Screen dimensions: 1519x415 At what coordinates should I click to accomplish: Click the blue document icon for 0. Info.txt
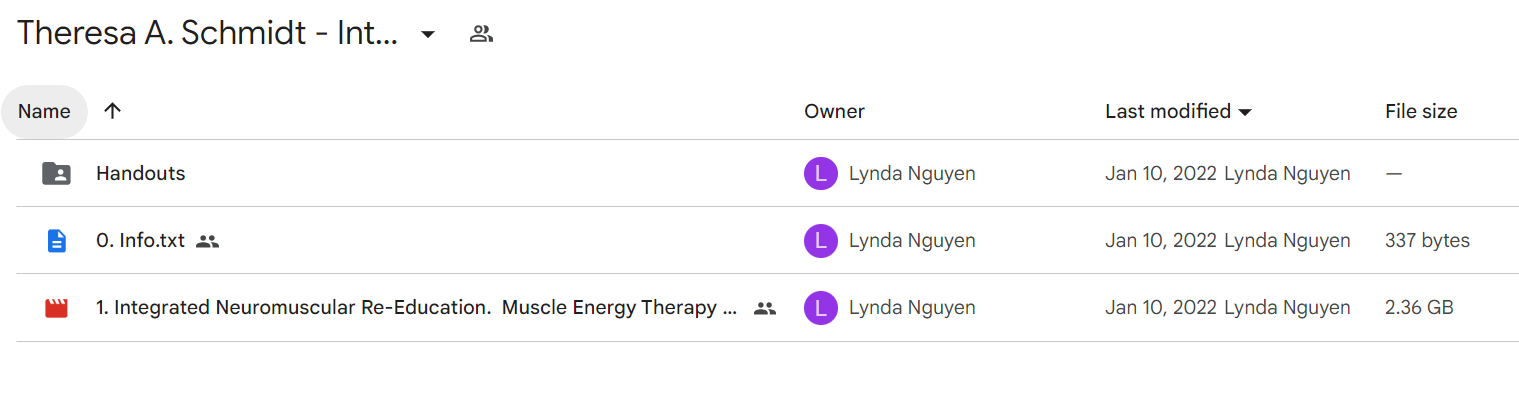(x=57, y=241)
